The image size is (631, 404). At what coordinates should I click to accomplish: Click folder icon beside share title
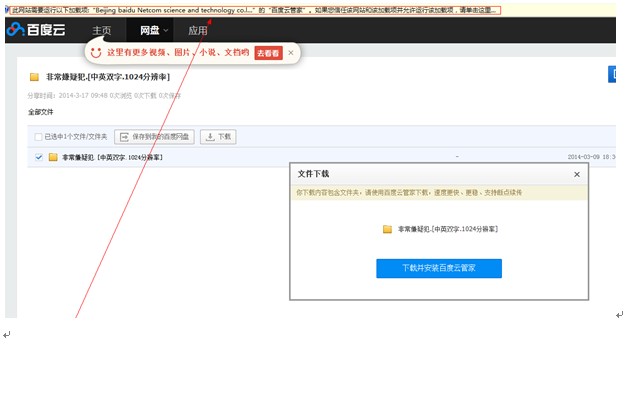34,77
